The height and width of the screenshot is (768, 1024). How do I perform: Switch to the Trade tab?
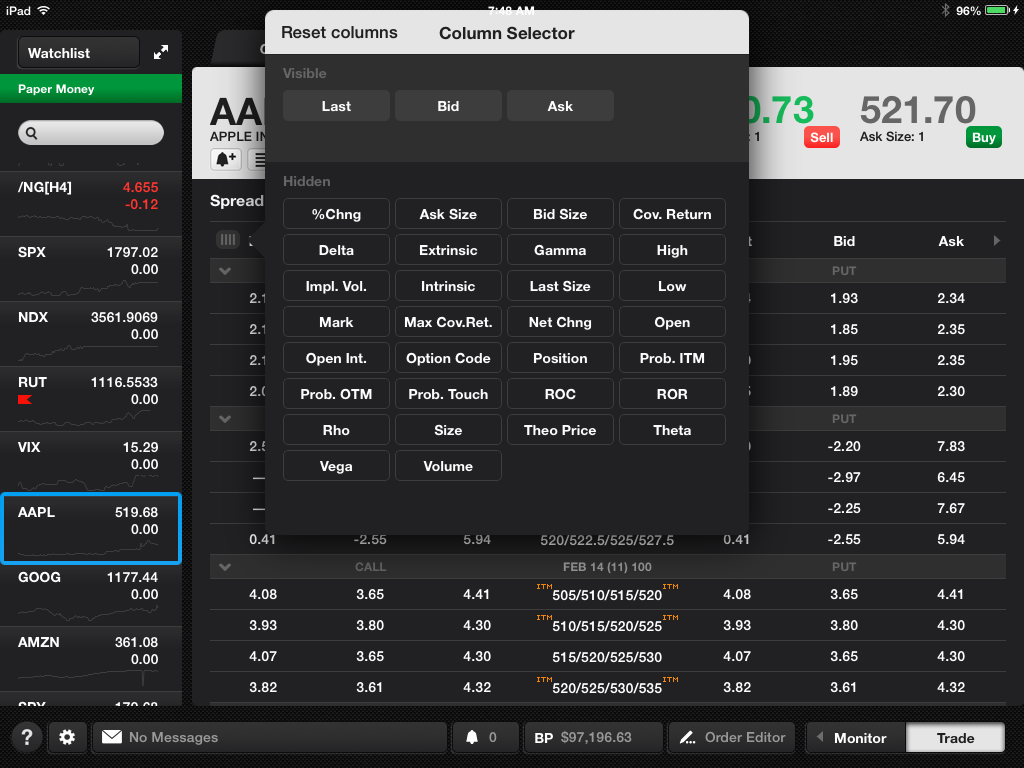955,737
